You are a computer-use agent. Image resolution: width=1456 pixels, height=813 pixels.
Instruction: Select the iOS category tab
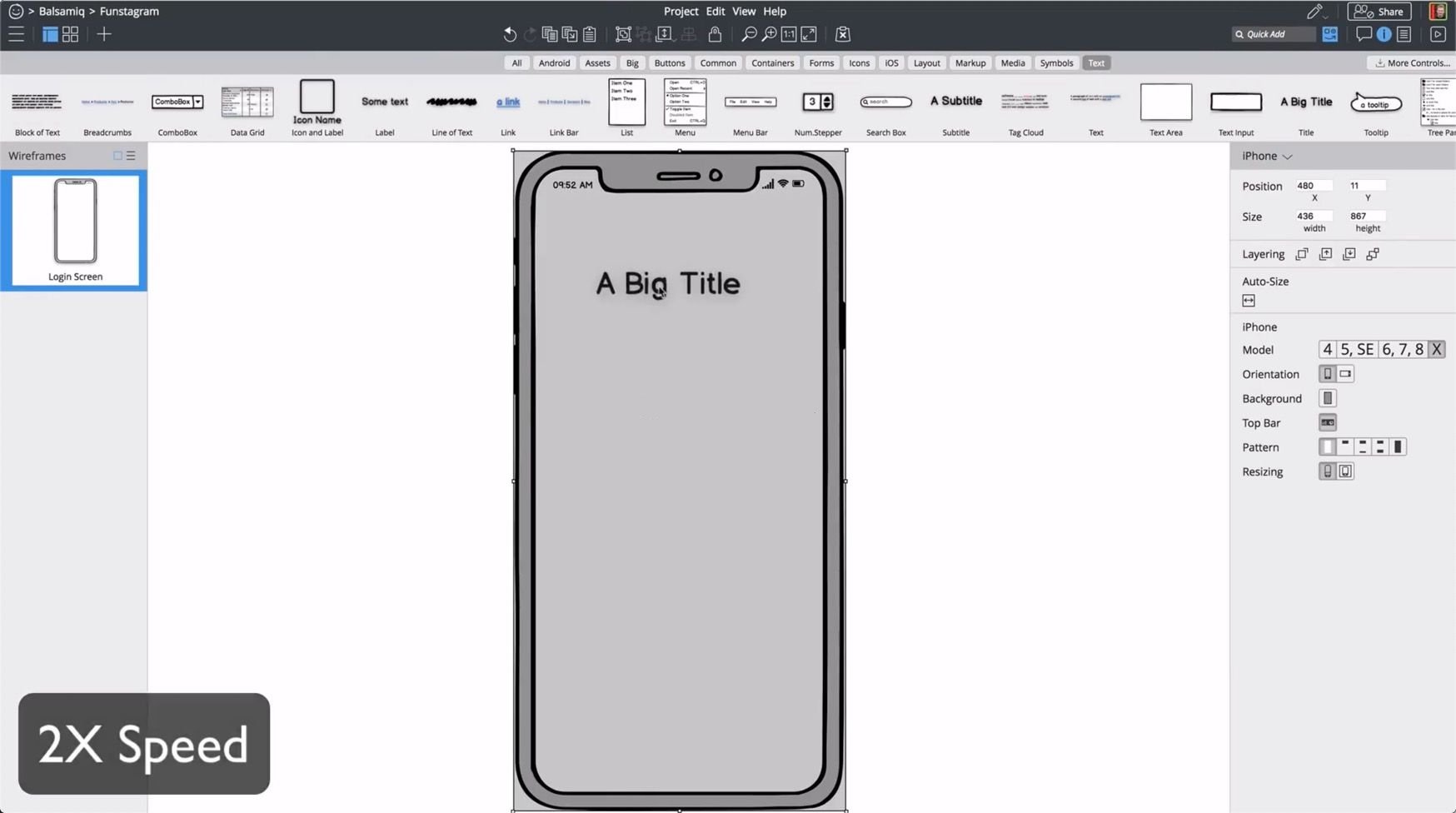click(892, 62)
